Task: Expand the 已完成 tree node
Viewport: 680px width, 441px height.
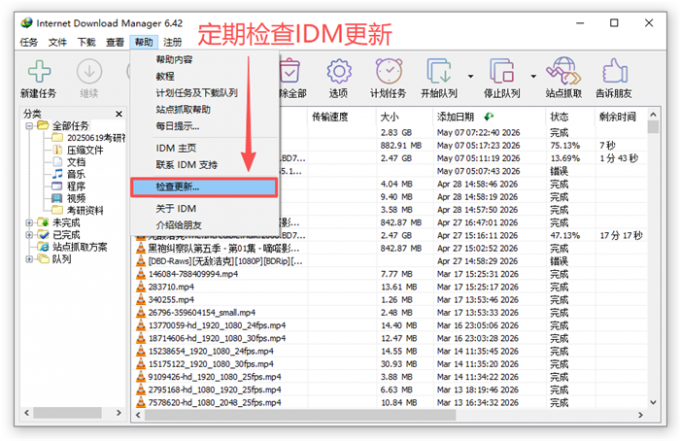Action: 29,235
